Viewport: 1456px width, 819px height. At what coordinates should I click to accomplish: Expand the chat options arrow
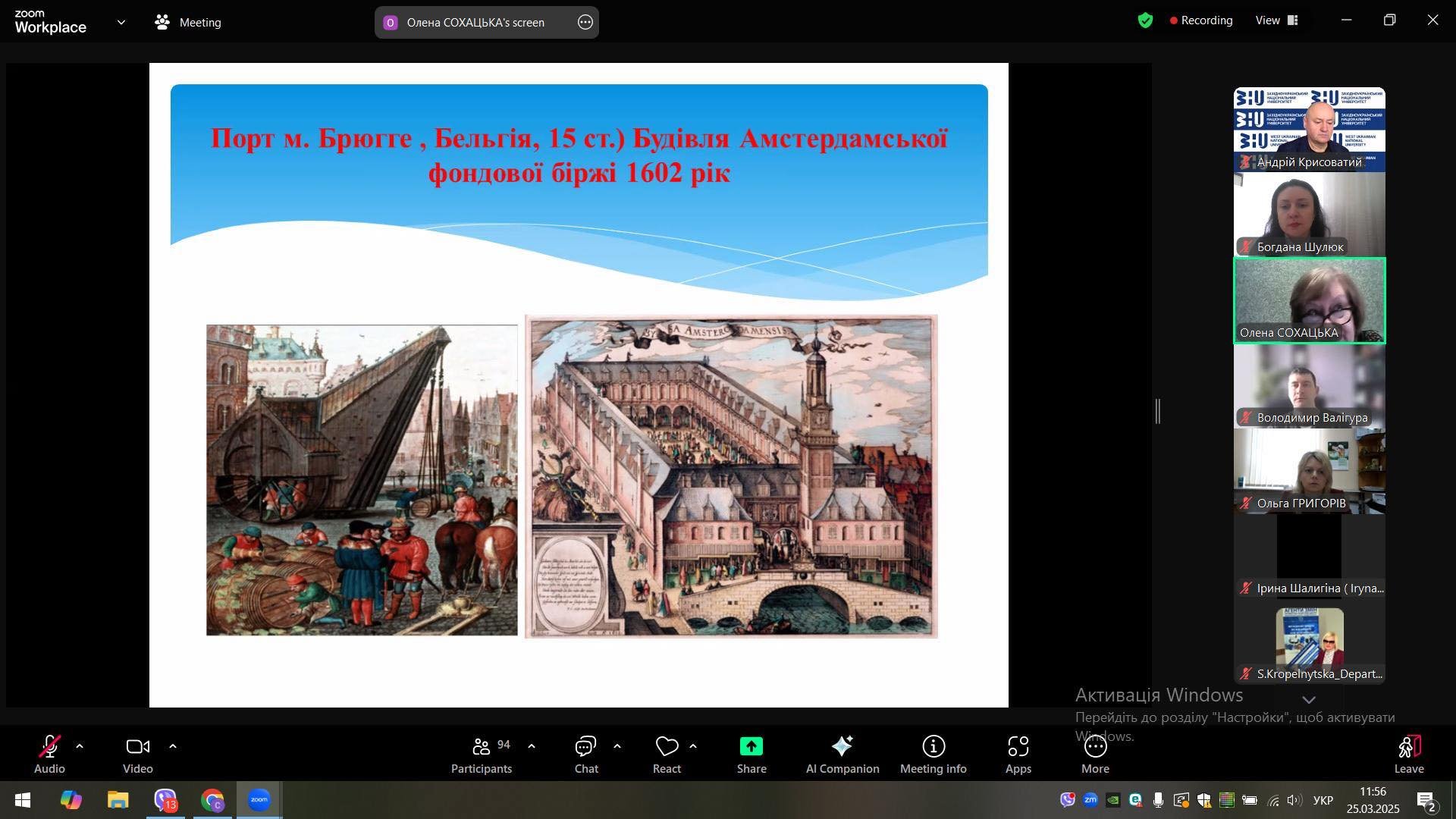[x=617, y=747]
